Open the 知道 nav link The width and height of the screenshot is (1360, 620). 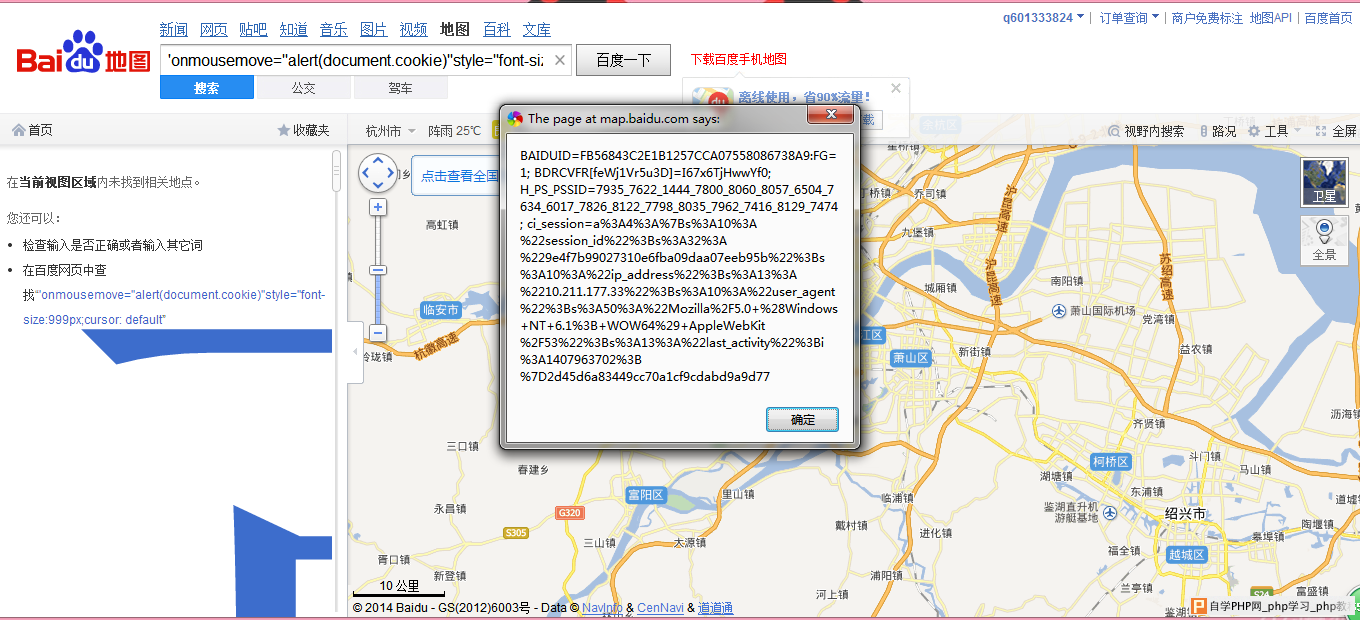pos(294,30)
